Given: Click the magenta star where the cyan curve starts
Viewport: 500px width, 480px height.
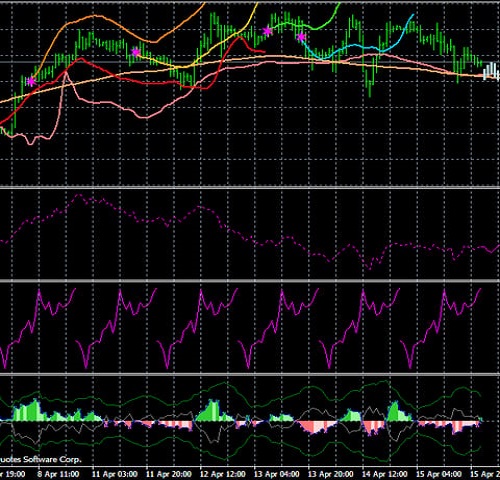Looking at the screenshot, I should (301, 37).
